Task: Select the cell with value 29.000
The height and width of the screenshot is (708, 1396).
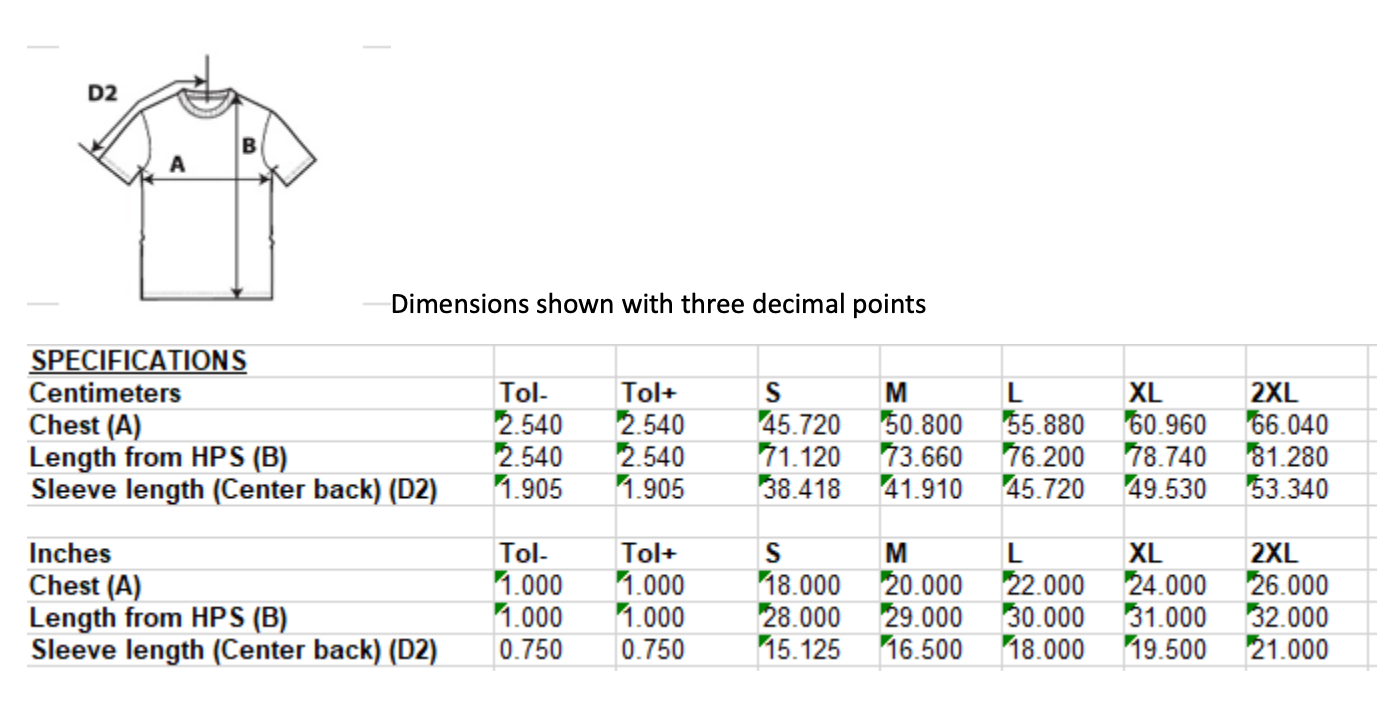Action: [x=922, y=618]
